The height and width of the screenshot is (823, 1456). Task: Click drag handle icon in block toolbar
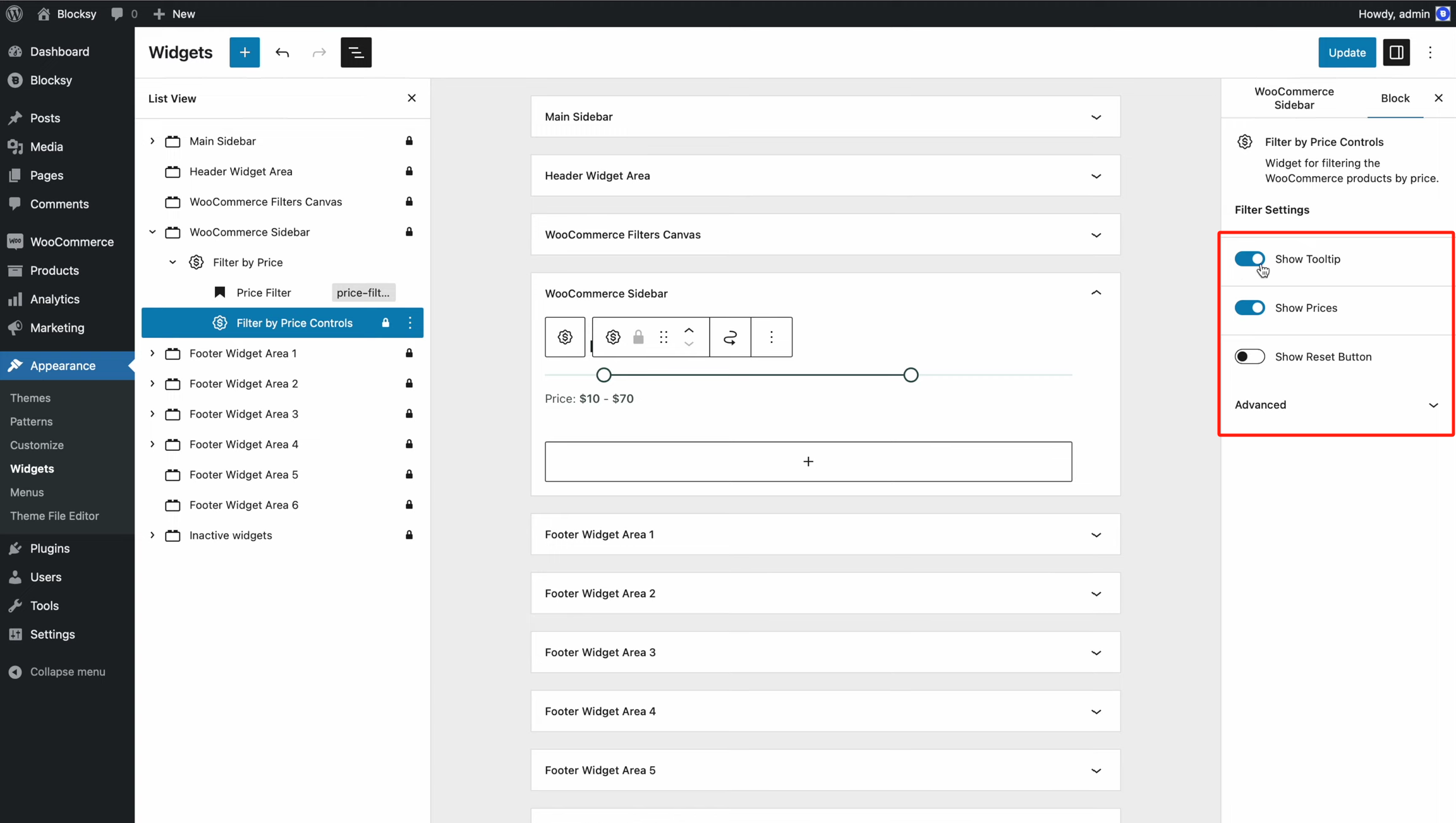[664, 337]
